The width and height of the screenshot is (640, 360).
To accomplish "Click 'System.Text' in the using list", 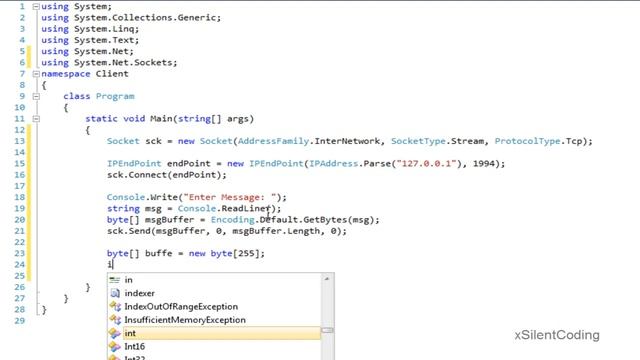I will click(x=104, y=40).
